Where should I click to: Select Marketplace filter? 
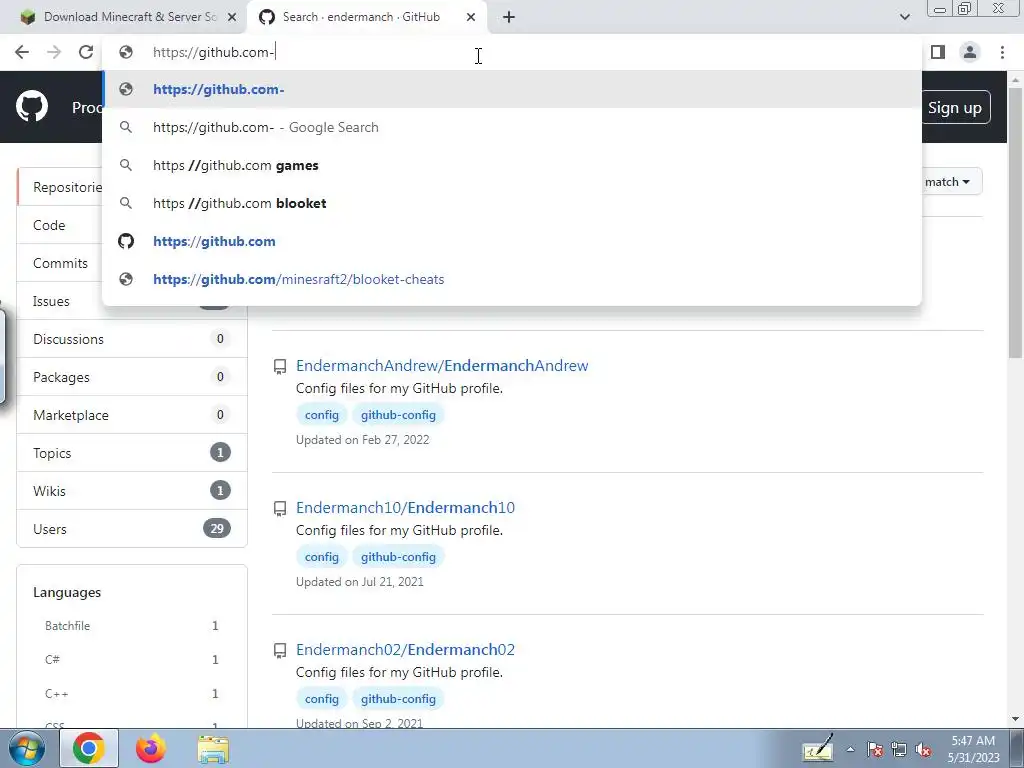coord(132,415)
